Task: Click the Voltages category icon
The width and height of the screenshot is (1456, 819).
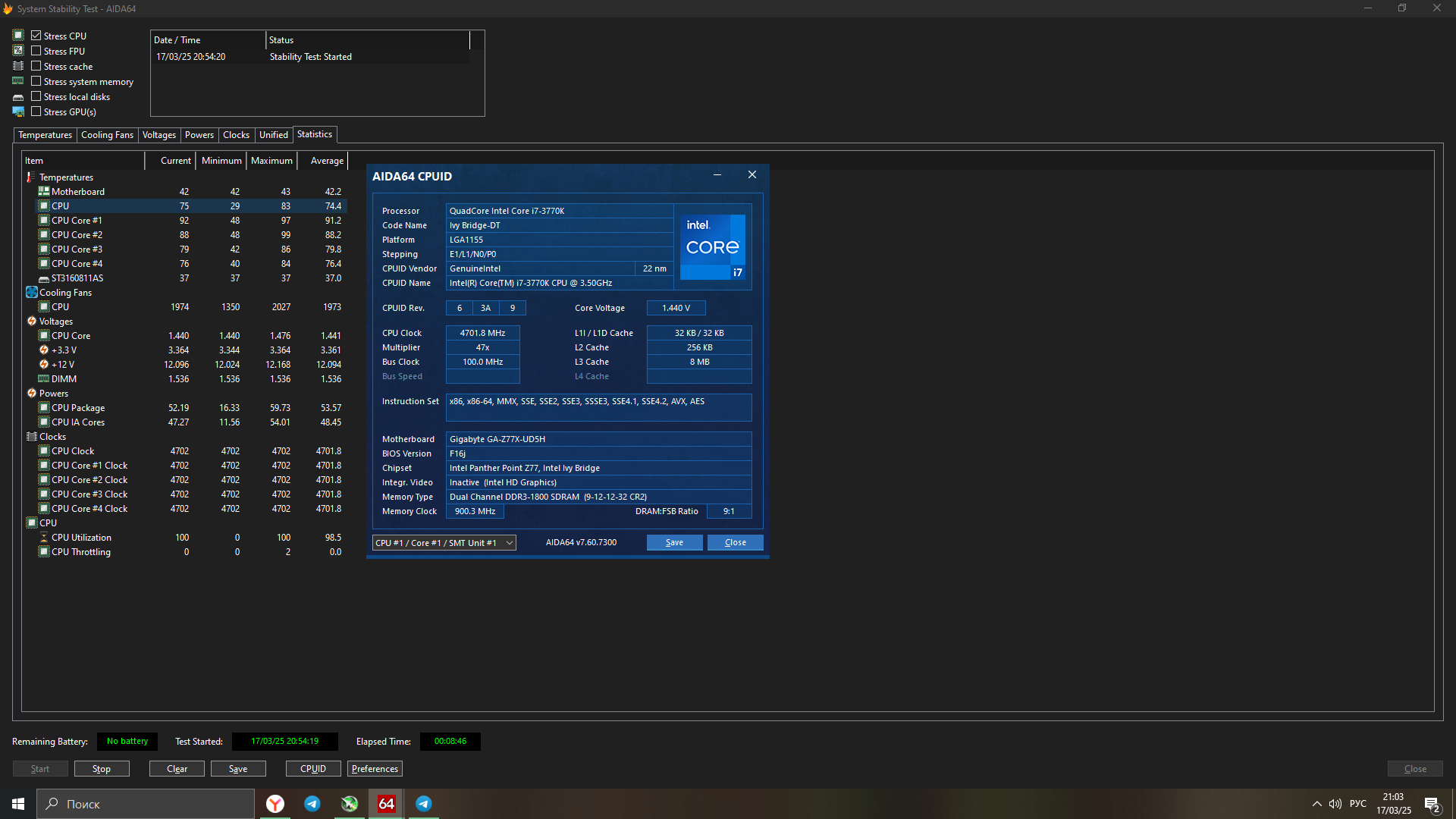Action: [x=32, y=321]
